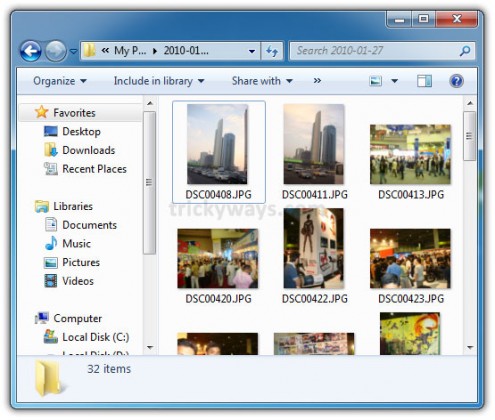Click the Documents library icon
This screenshot has width=495, height=420.
coord(51,224)
